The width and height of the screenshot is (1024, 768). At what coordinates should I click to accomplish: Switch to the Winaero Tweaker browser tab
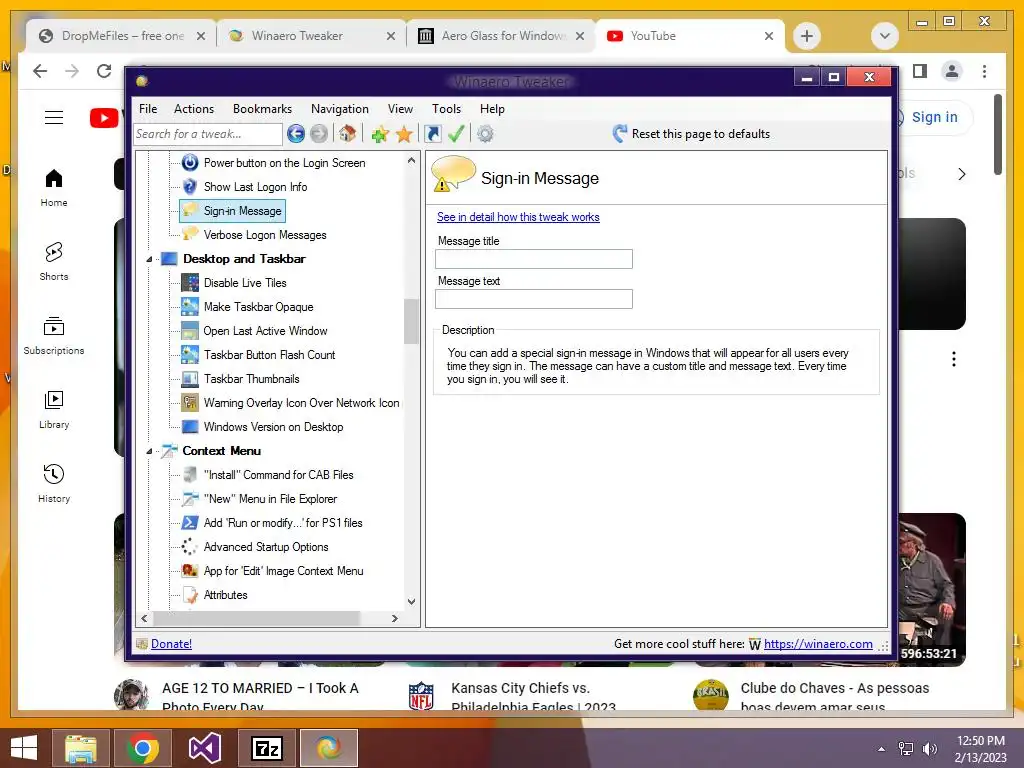click(x=312, y=36)
